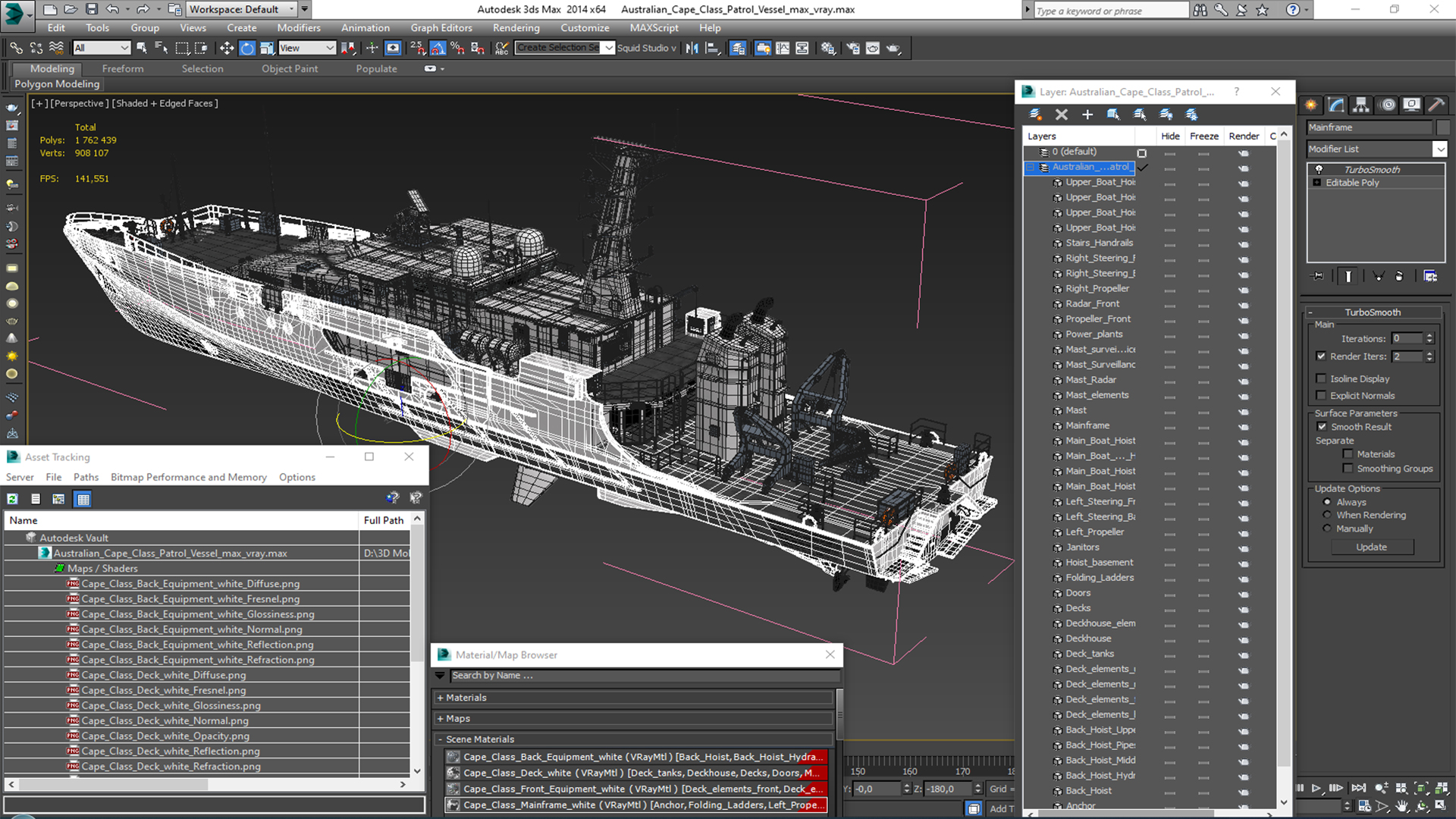Switch to the Object Paint ribbon tab

[x=290, y=69]
